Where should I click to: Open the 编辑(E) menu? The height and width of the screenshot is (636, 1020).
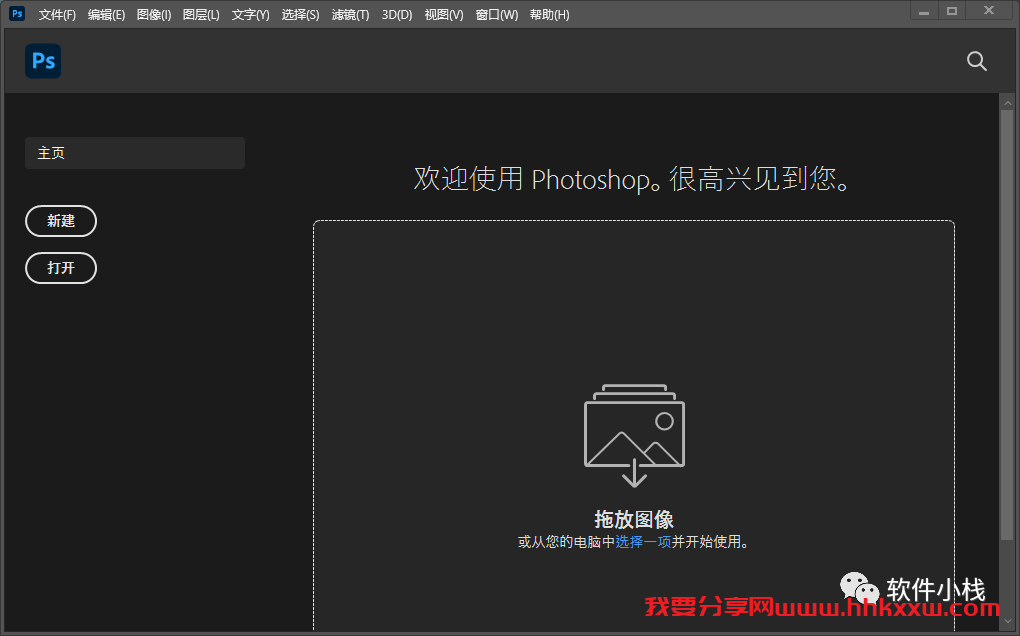tap(106, 14)
